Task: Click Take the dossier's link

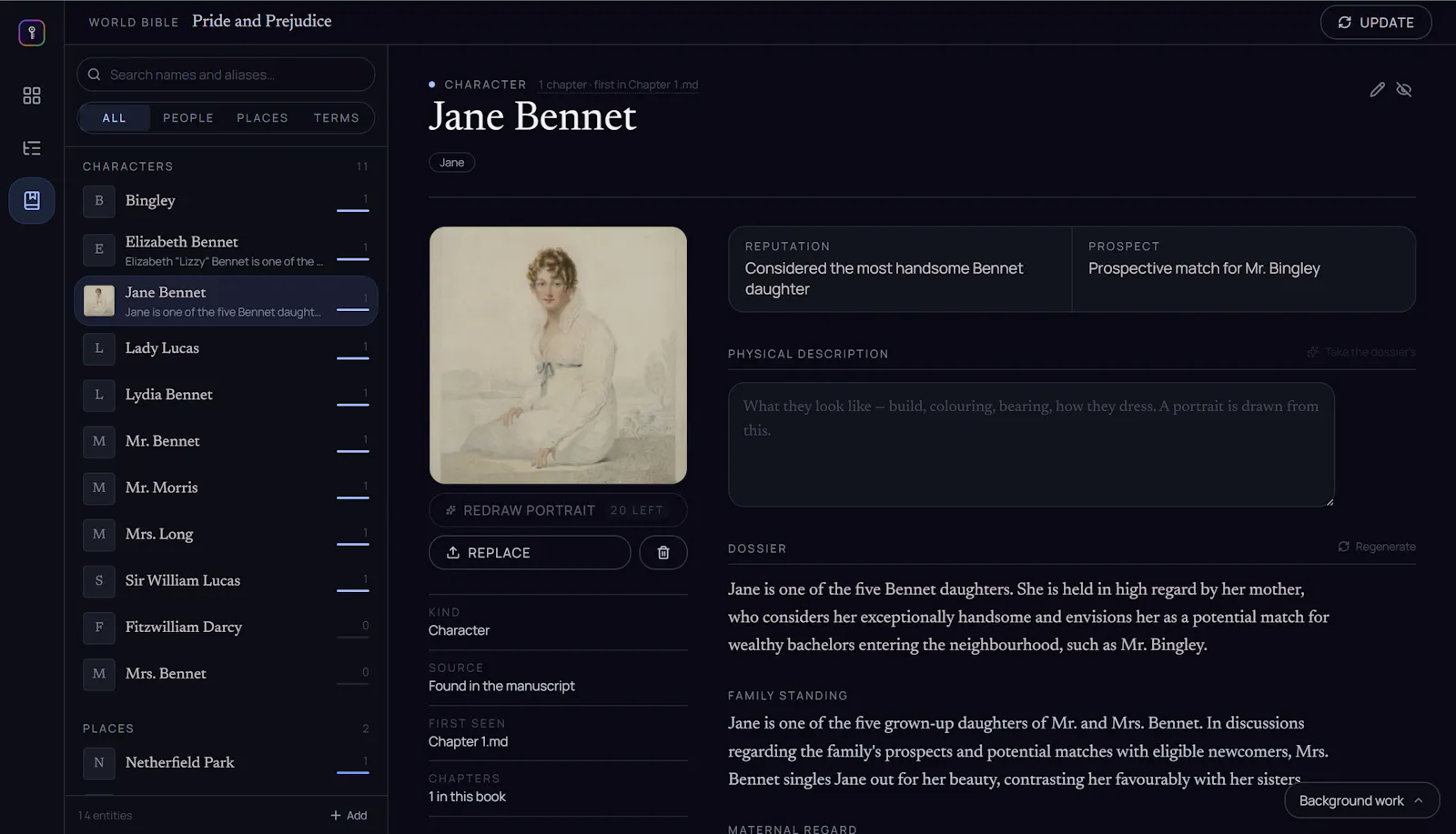Action: [1361, 352]
